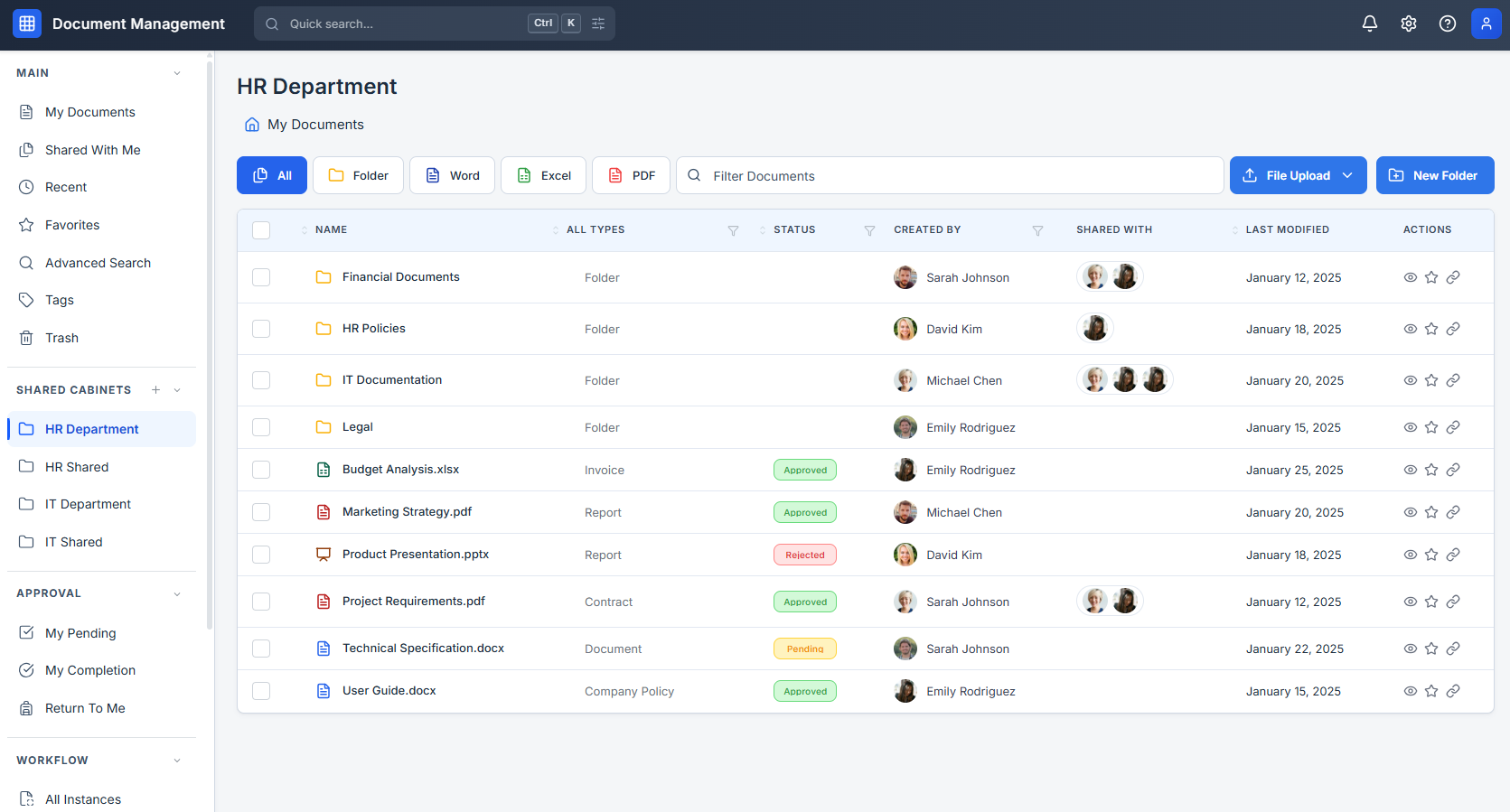Open the Advanced Search sidebar item
Viewport: 1510px width, 812px height.
pyautogui.click(x=101, y=263)
